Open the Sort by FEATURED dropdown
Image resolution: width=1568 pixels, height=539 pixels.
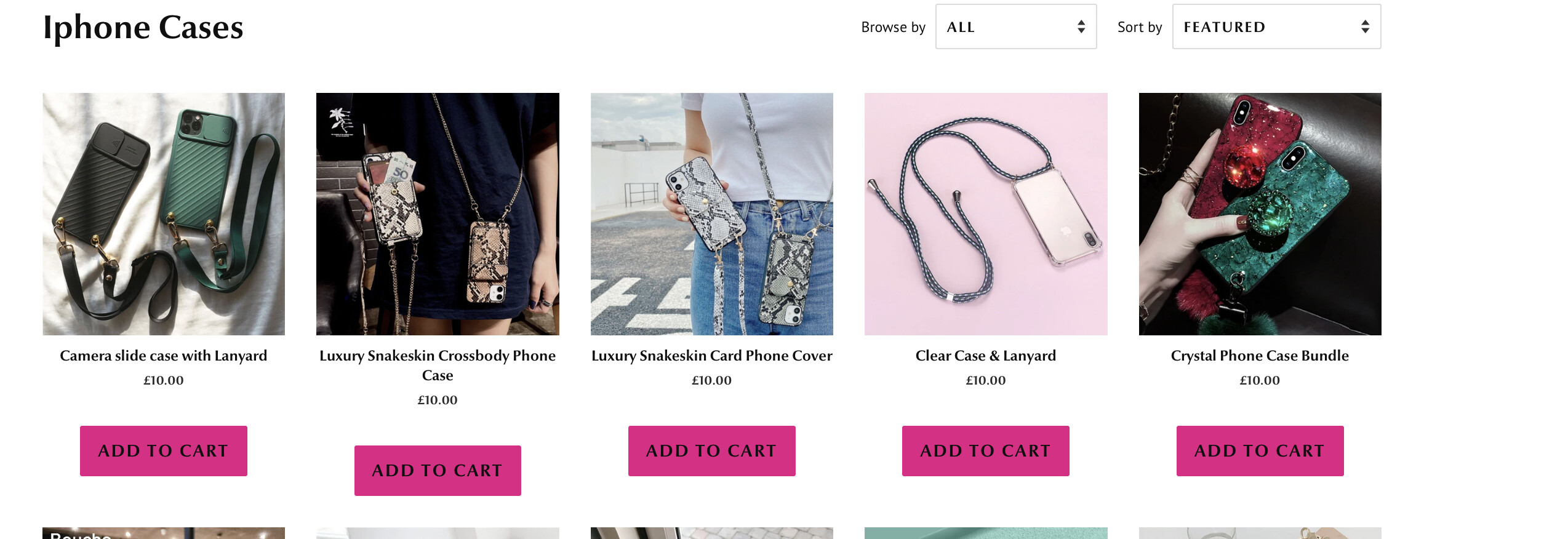tap(1276, 27)
